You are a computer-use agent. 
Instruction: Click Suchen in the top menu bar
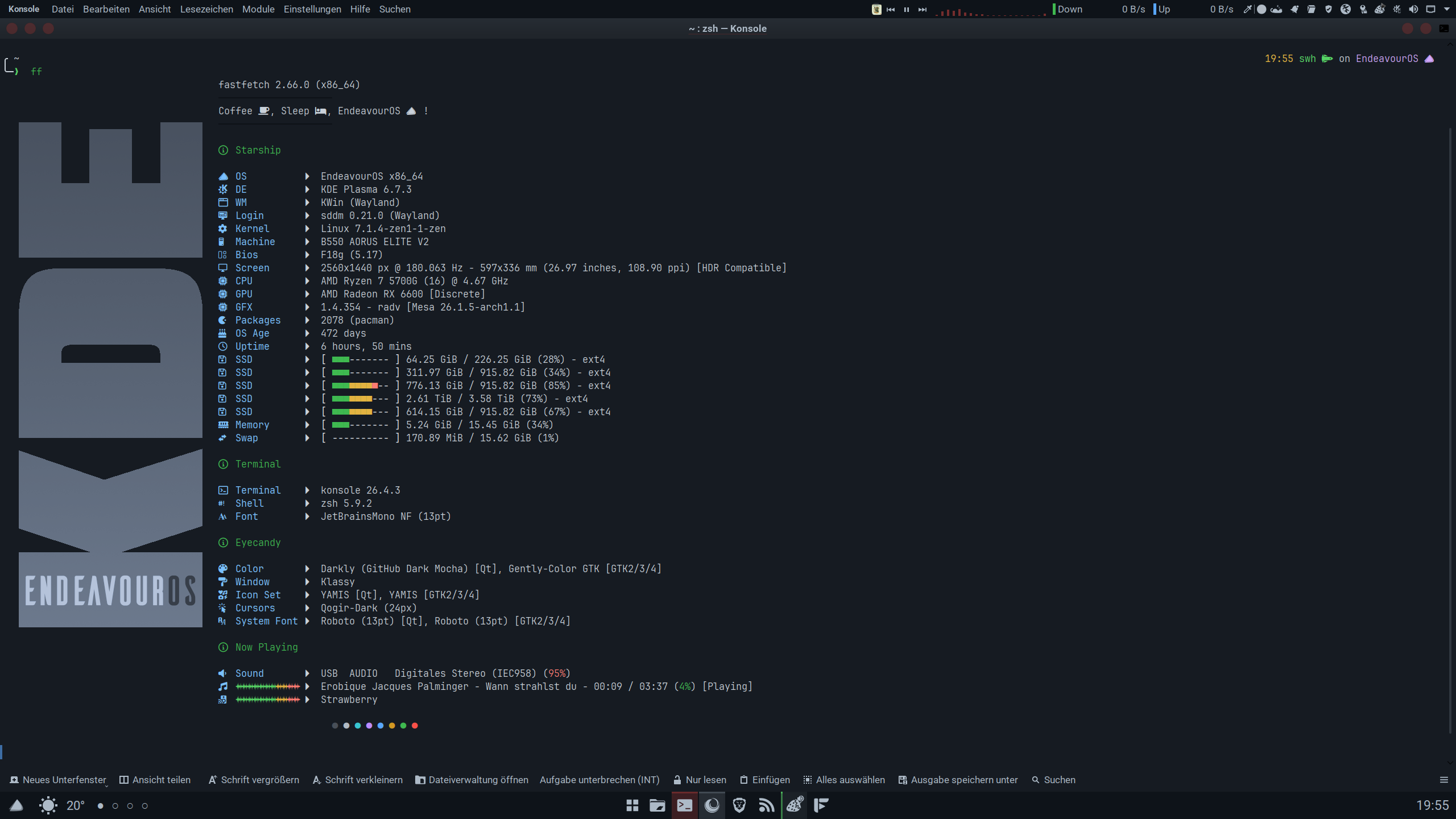tap(395, 9)
